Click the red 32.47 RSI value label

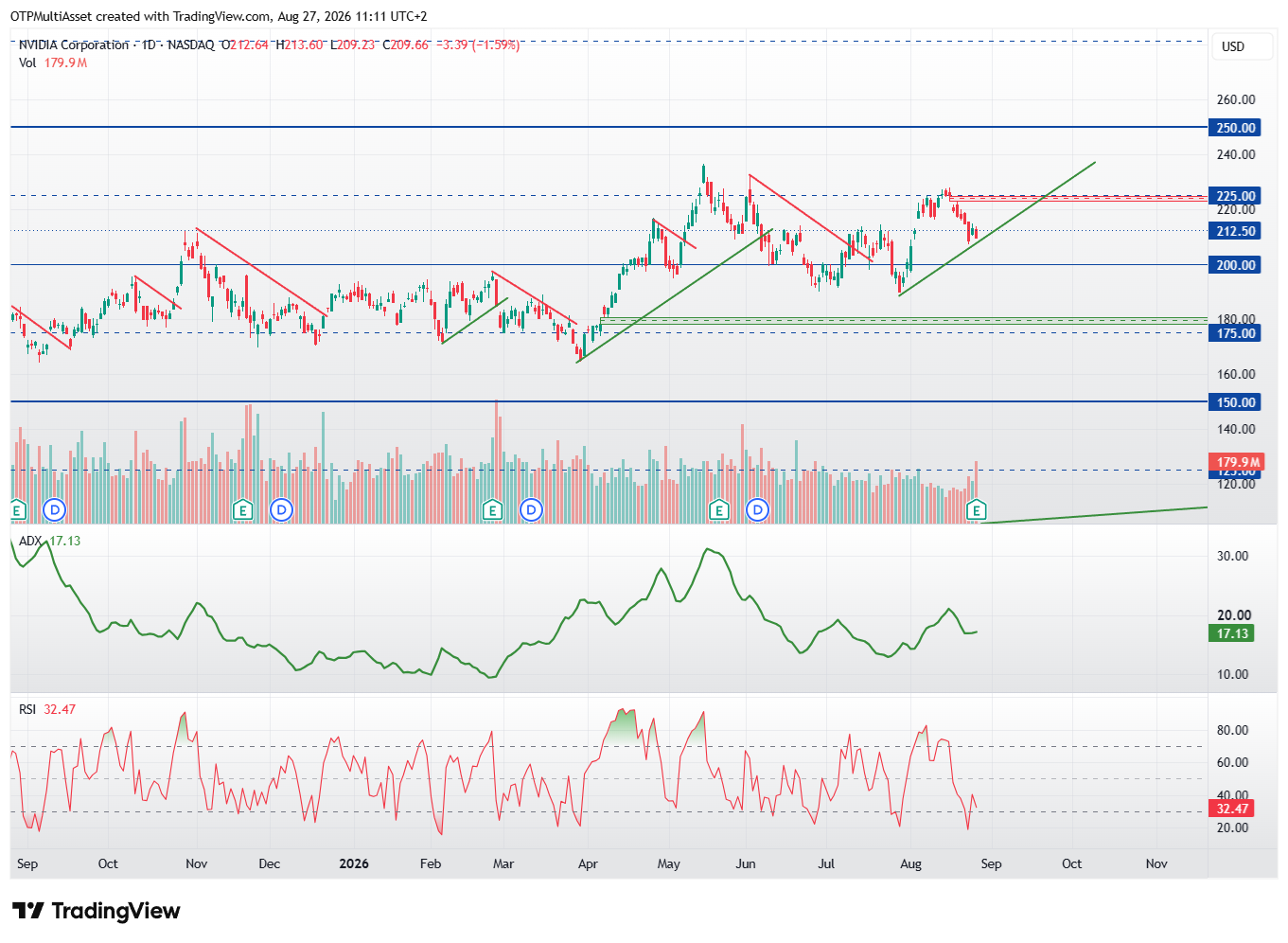(x=1231, y=809)
